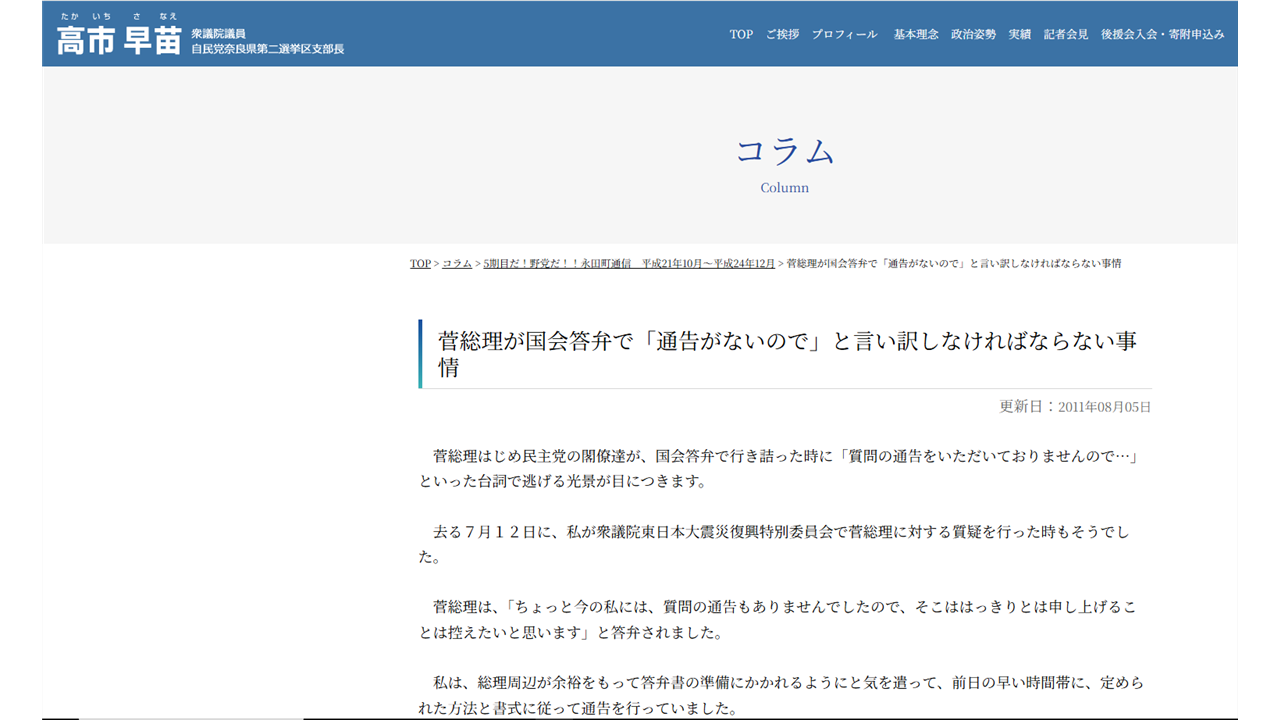Navigate to the 政治姿勢 section
Viewport: 1280px width, 720px height.
pyautogui.click(x=973, y=34)
